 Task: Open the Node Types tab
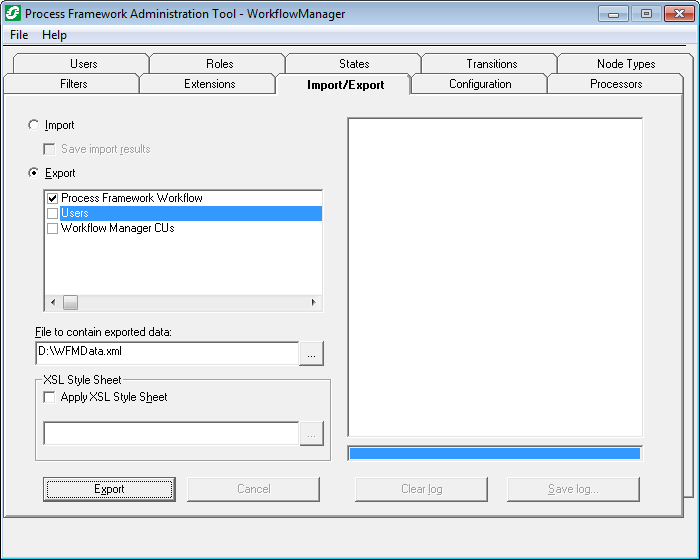point(626,64)
